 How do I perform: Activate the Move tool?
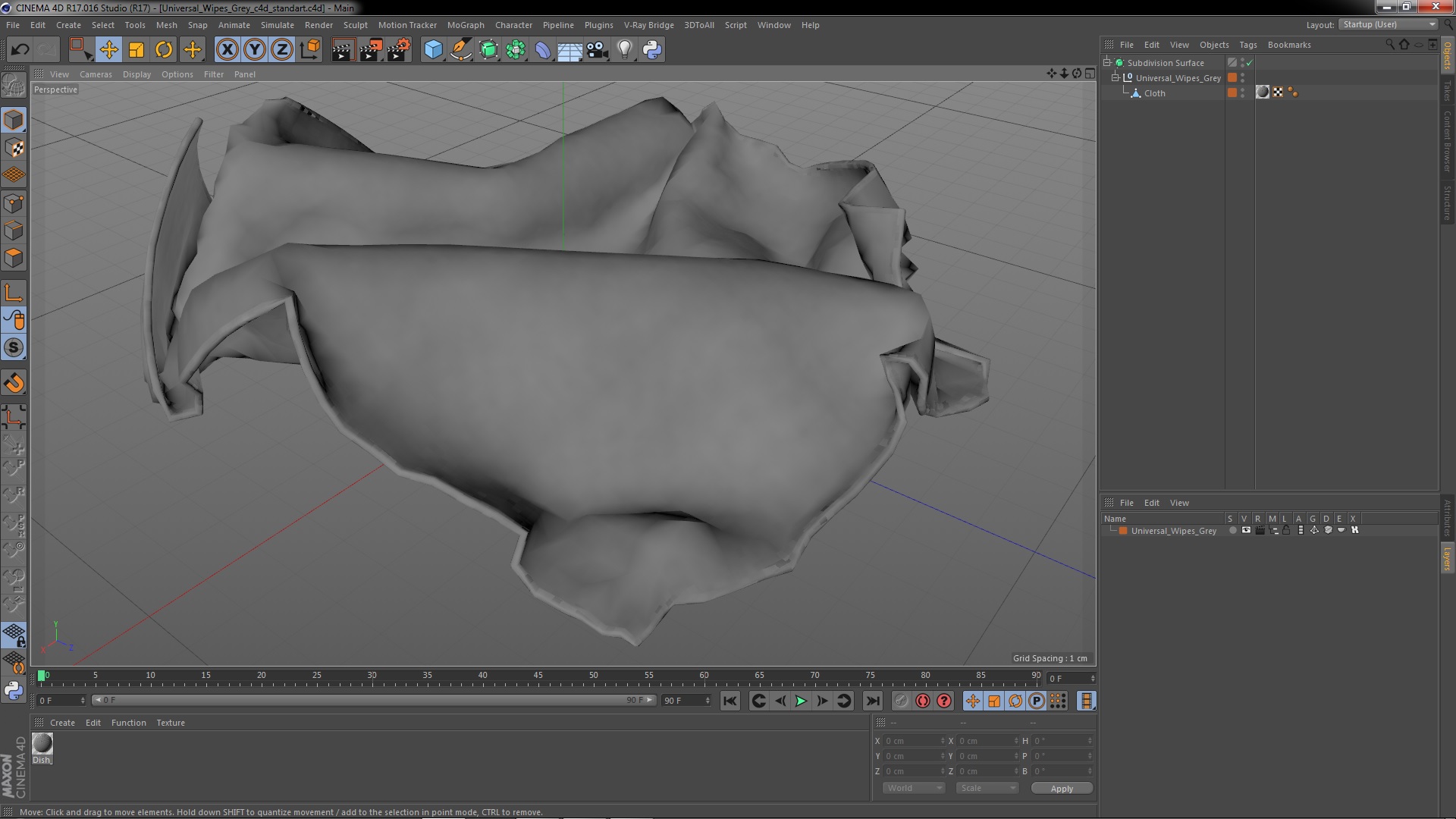[x=108, y=50]
